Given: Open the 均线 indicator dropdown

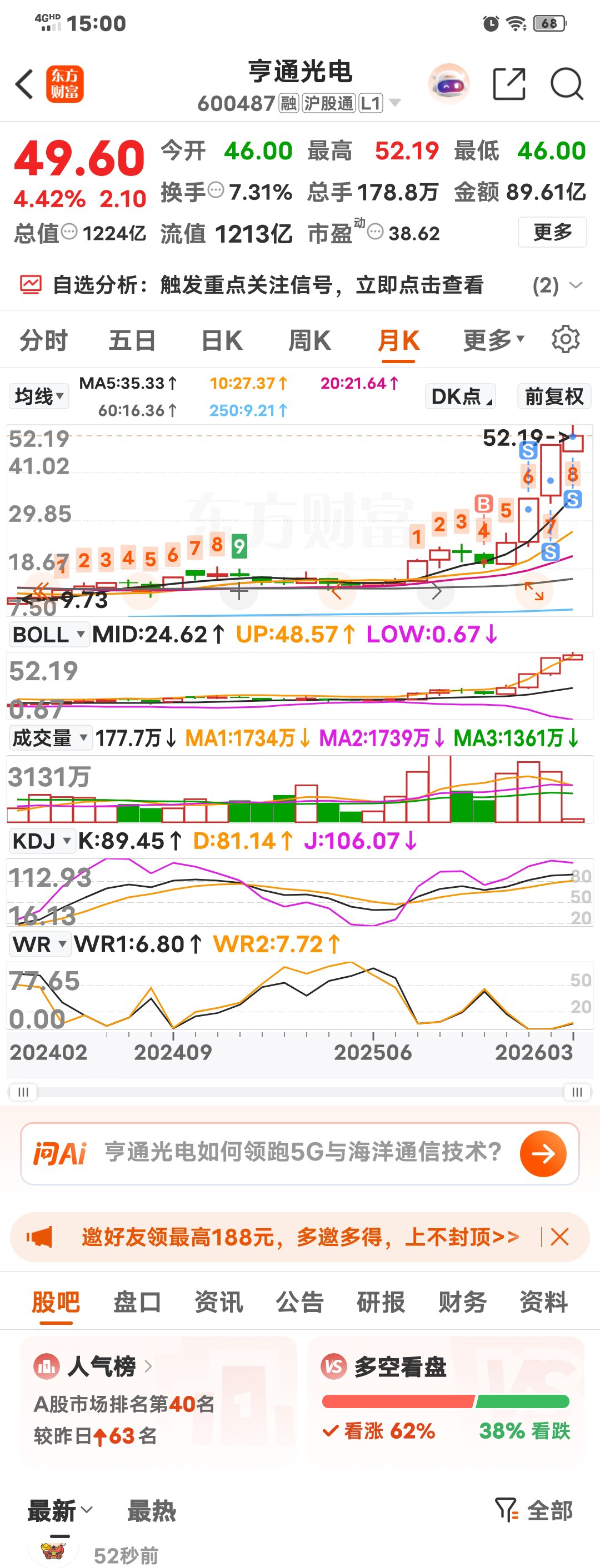Looking at the screenshot, I should click(x=39, y=396).
